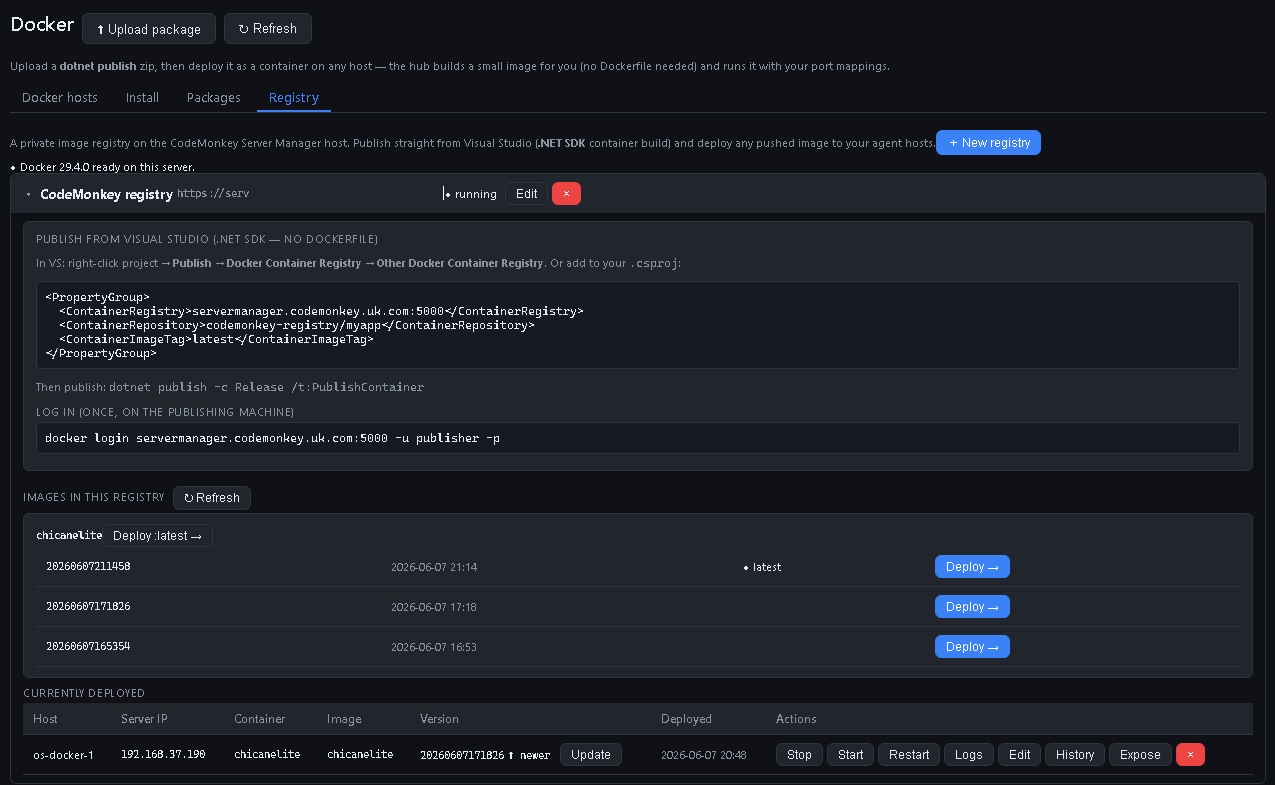Click the 'chicanelite' image name heading
1275x785 pixels.
click(69, 536)
